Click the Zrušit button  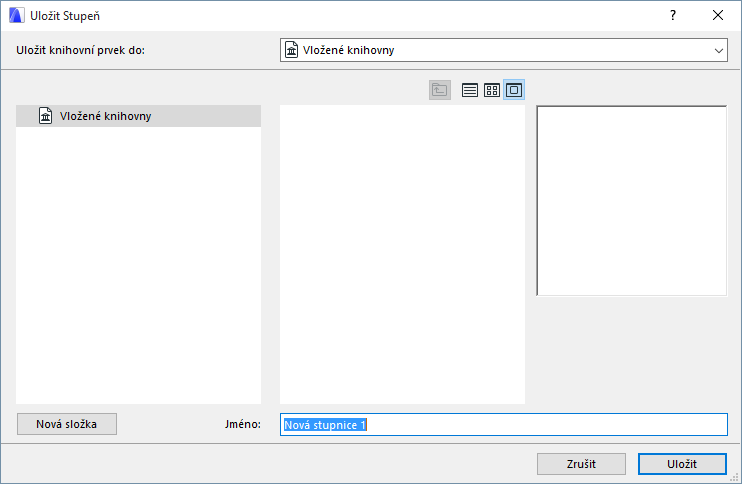[581, 464]
